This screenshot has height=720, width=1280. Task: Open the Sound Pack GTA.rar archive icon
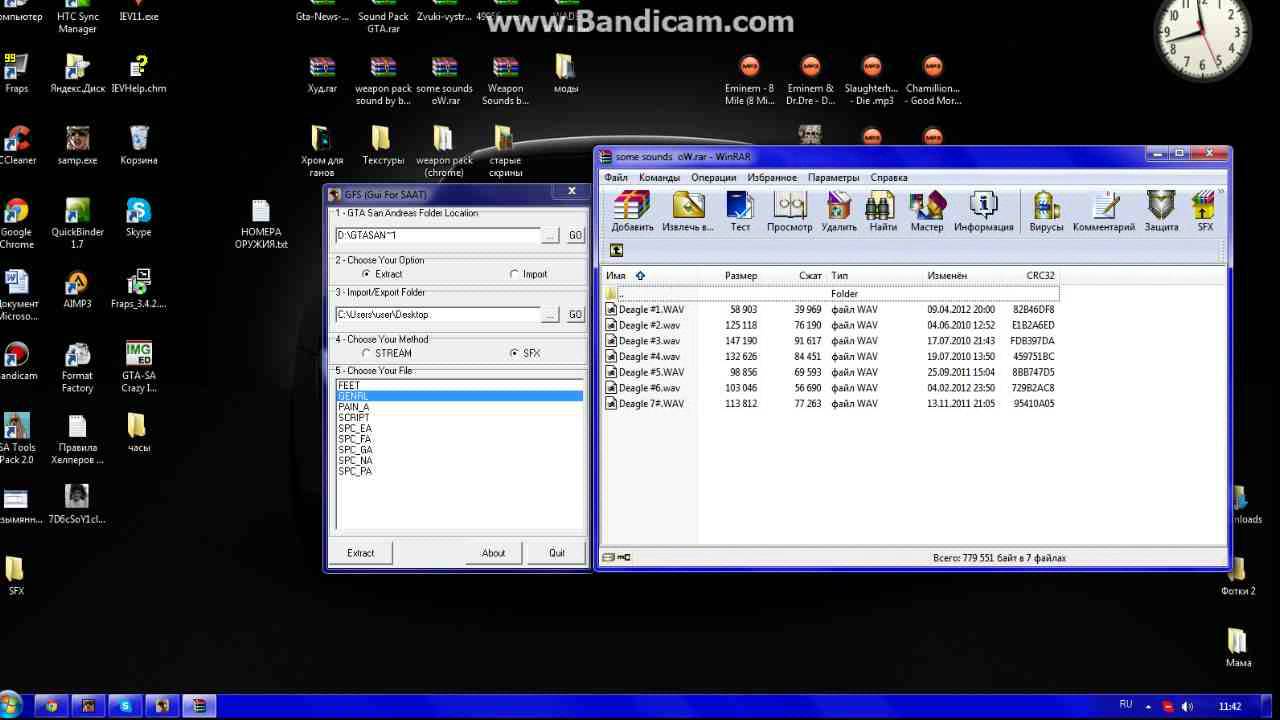pos(383,17)
